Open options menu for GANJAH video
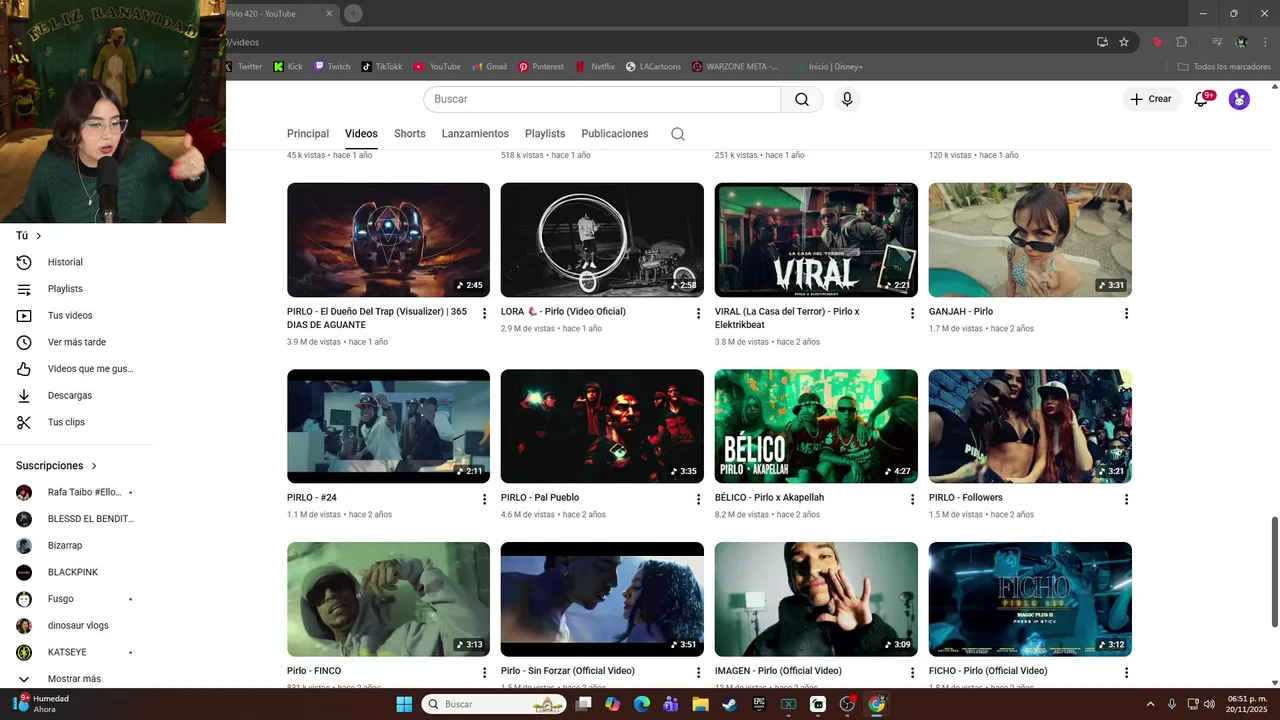Screen dimensions: 1280x720 click(x=1126, y=313)
